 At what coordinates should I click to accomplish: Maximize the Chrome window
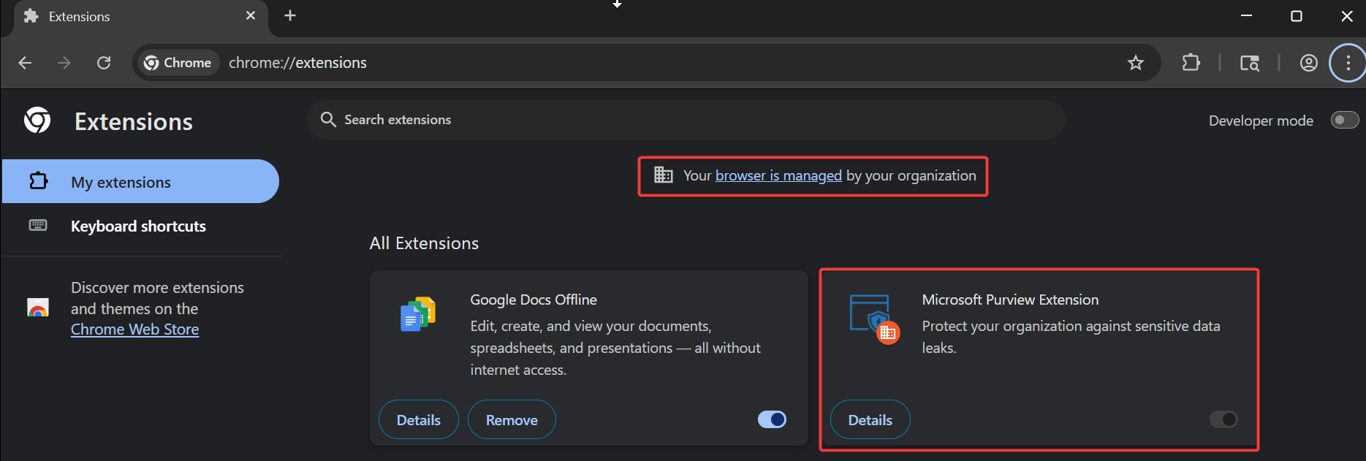coord(1296,16)
